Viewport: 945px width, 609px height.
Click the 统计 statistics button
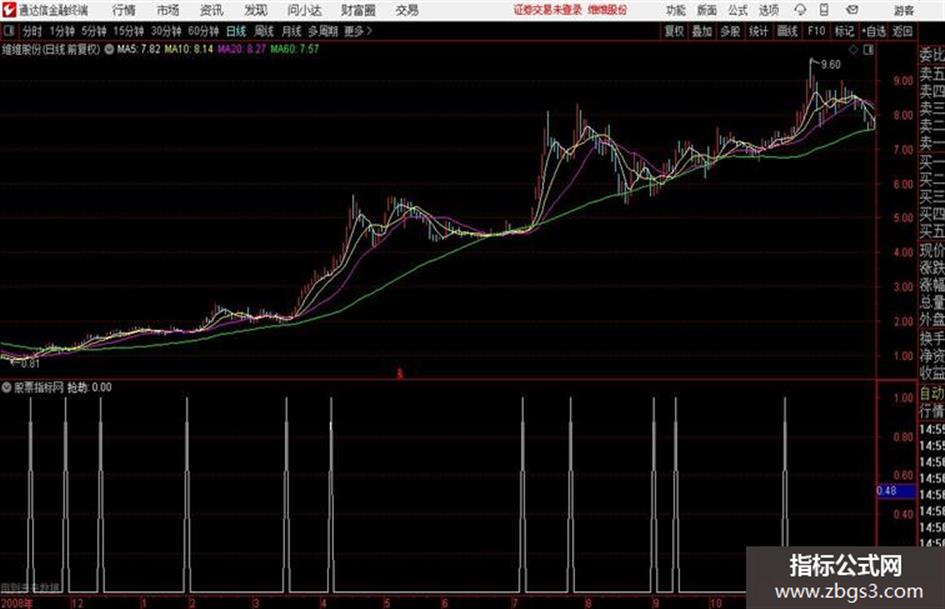tap(758, 31)
